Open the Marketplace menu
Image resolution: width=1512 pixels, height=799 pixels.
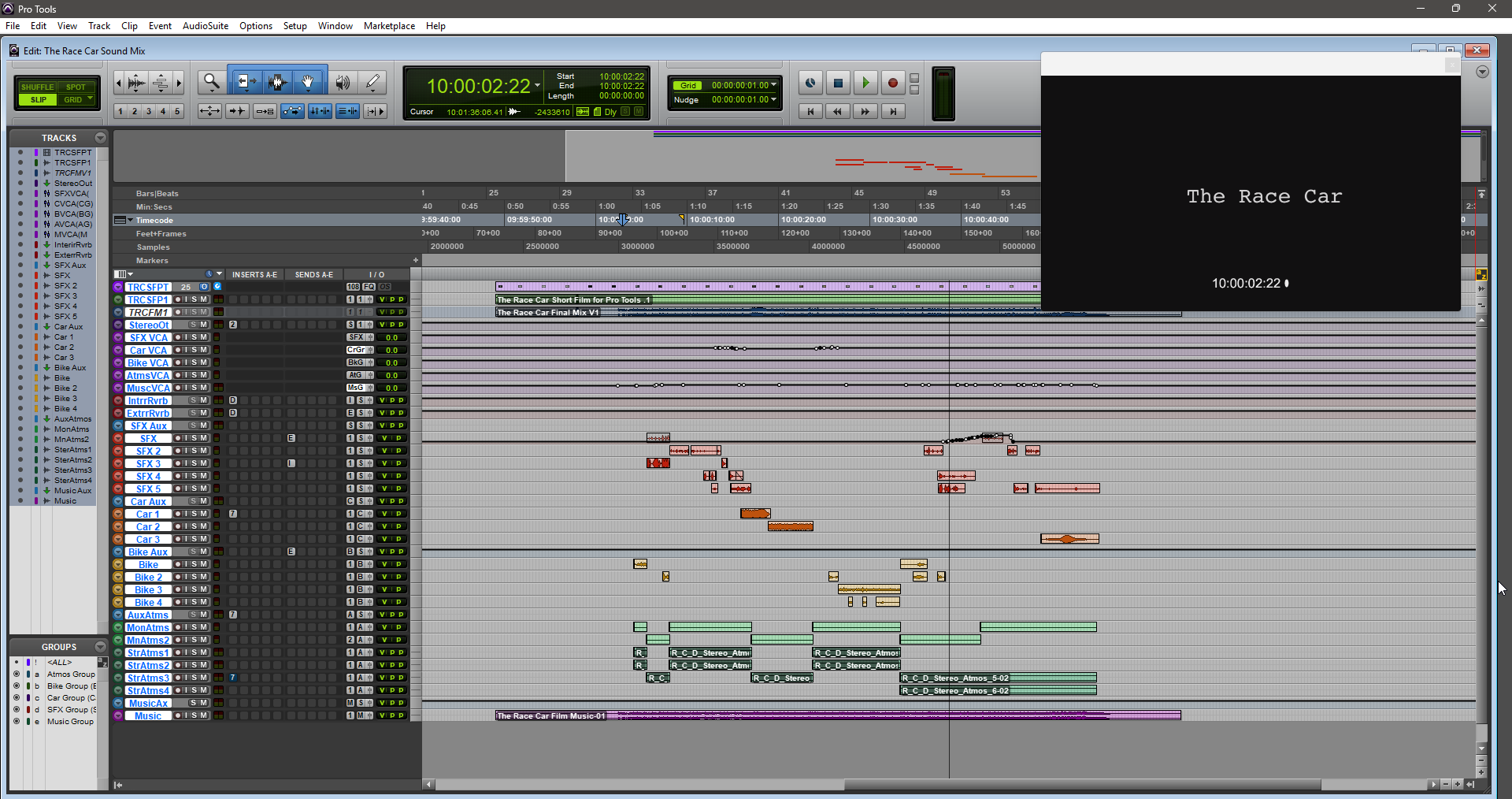389,26
